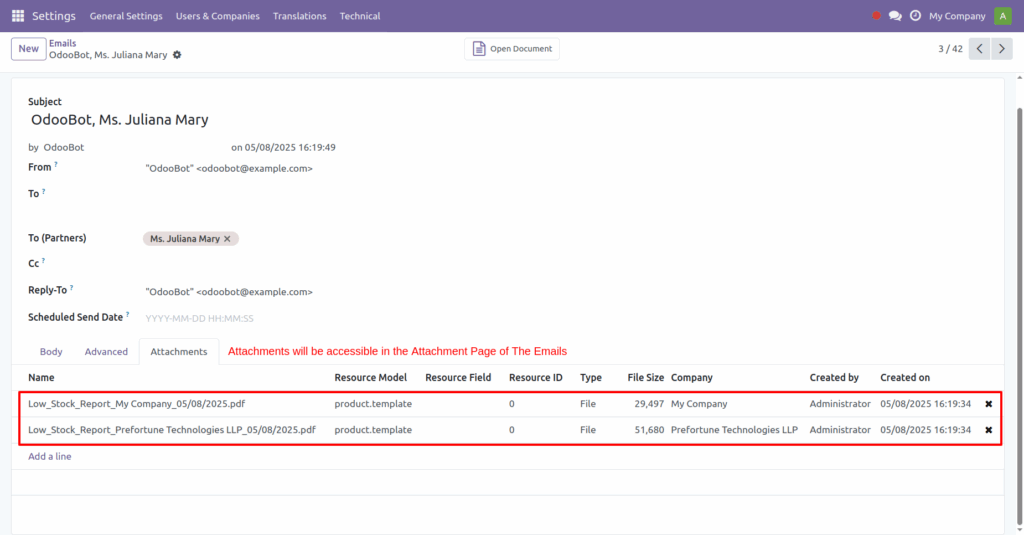Delete the Prefortune Technologies report attachment row
This screenshot has width=1024, height=535.
989,430
